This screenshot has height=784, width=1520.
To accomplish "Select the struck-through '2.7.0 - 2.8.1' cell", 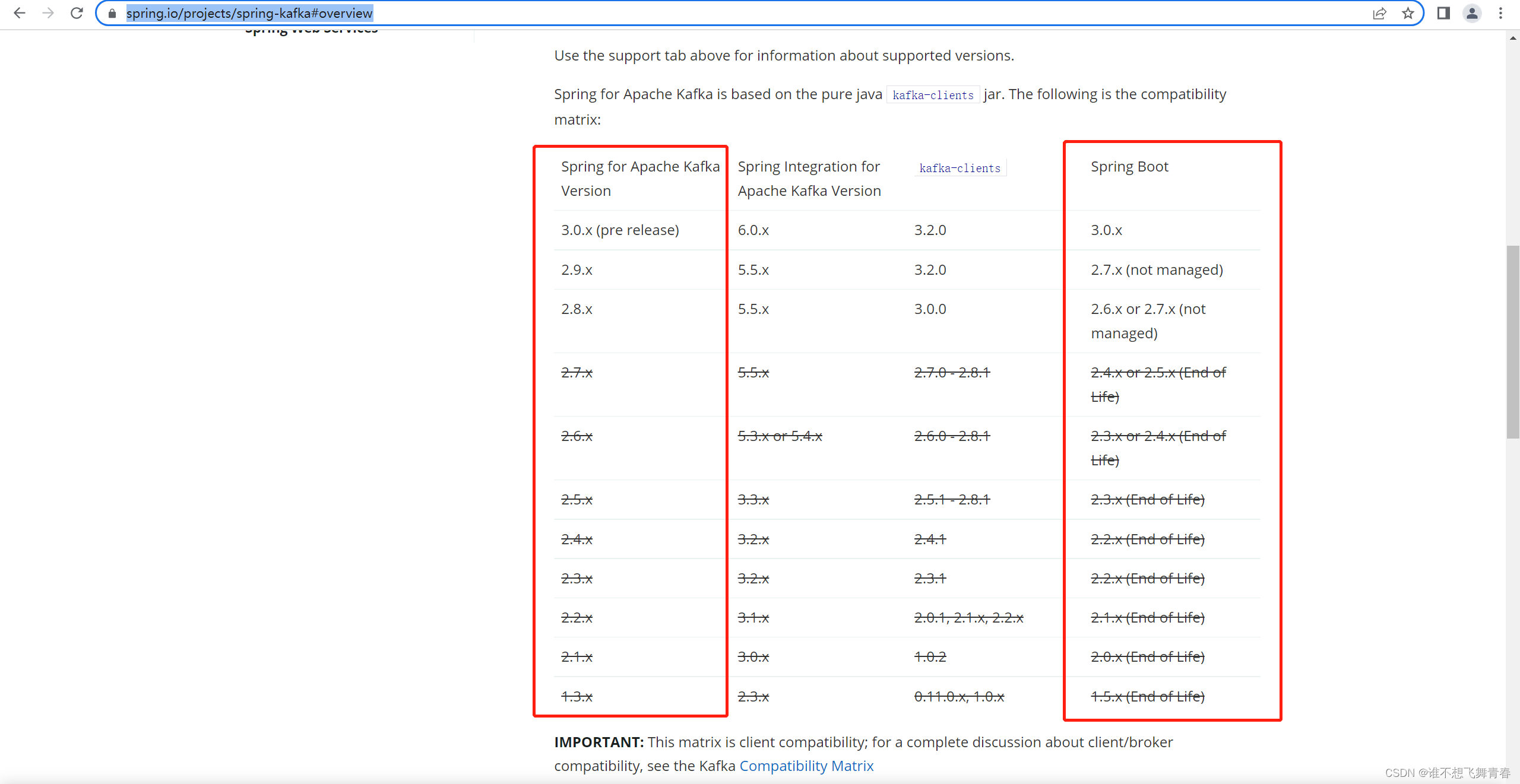I will click(x=952, y=372).
